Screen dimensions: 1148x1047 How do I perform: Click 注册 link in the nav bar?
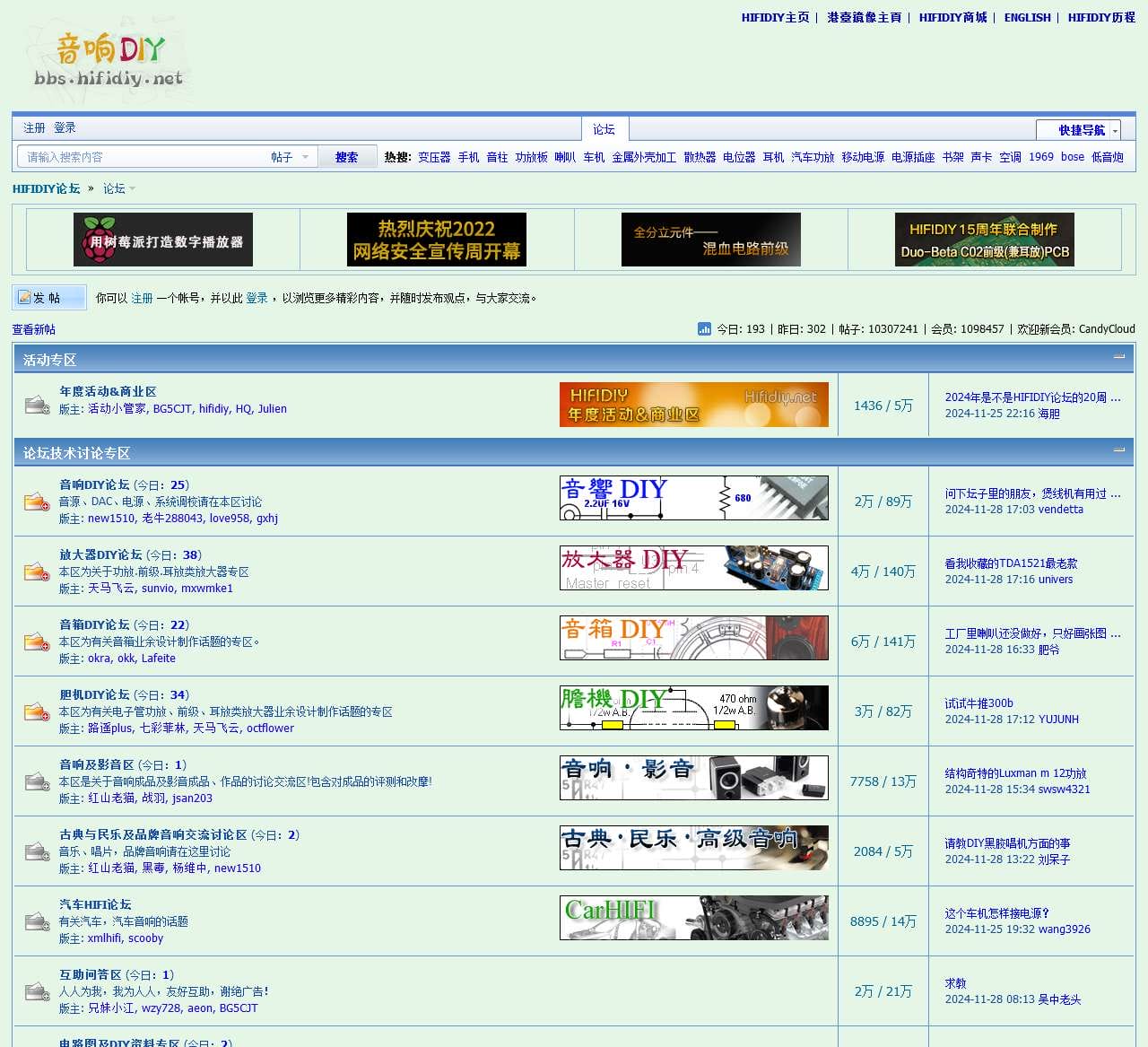pos(34,127)
